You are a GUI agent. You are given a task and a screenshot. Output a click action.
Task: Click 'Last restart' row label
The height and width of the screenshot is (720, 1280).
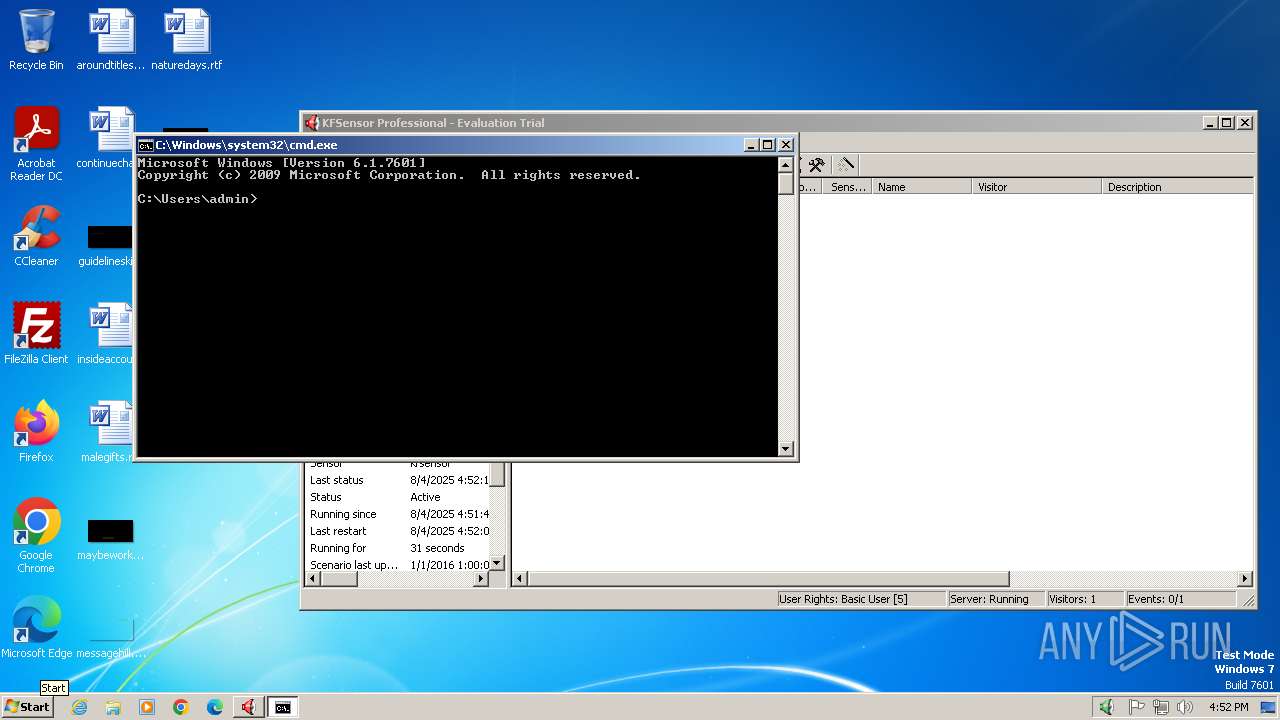pos(338,531)
